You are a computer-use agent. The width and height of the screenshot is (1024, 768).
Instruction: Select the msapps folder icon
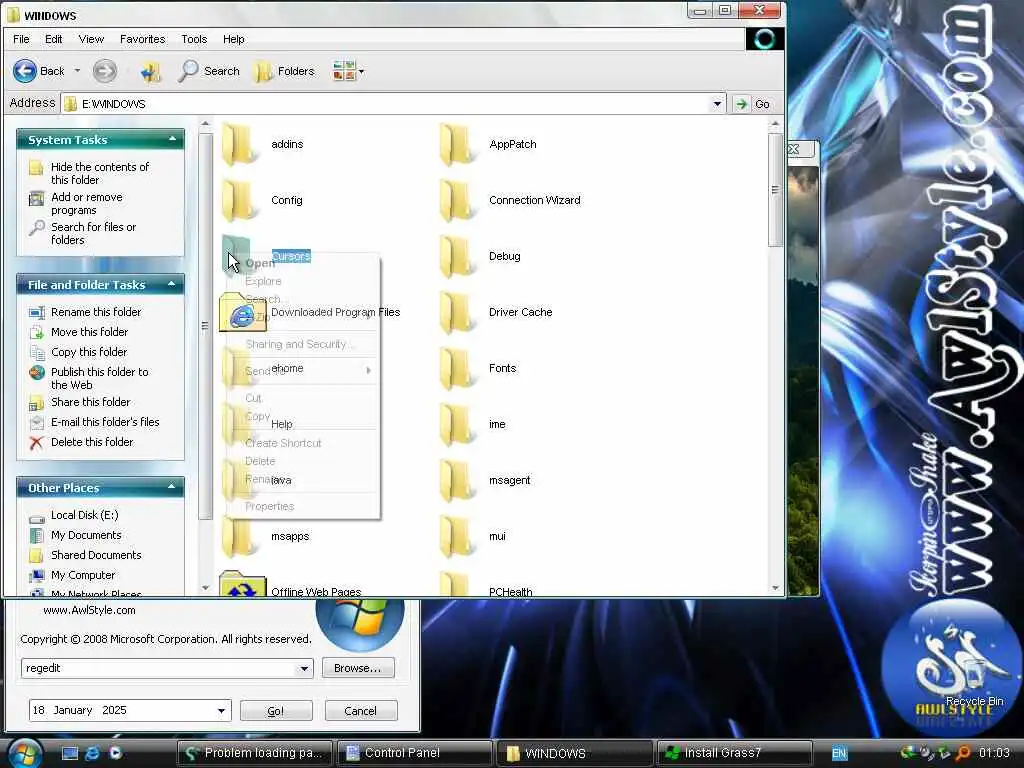[239, 536]
